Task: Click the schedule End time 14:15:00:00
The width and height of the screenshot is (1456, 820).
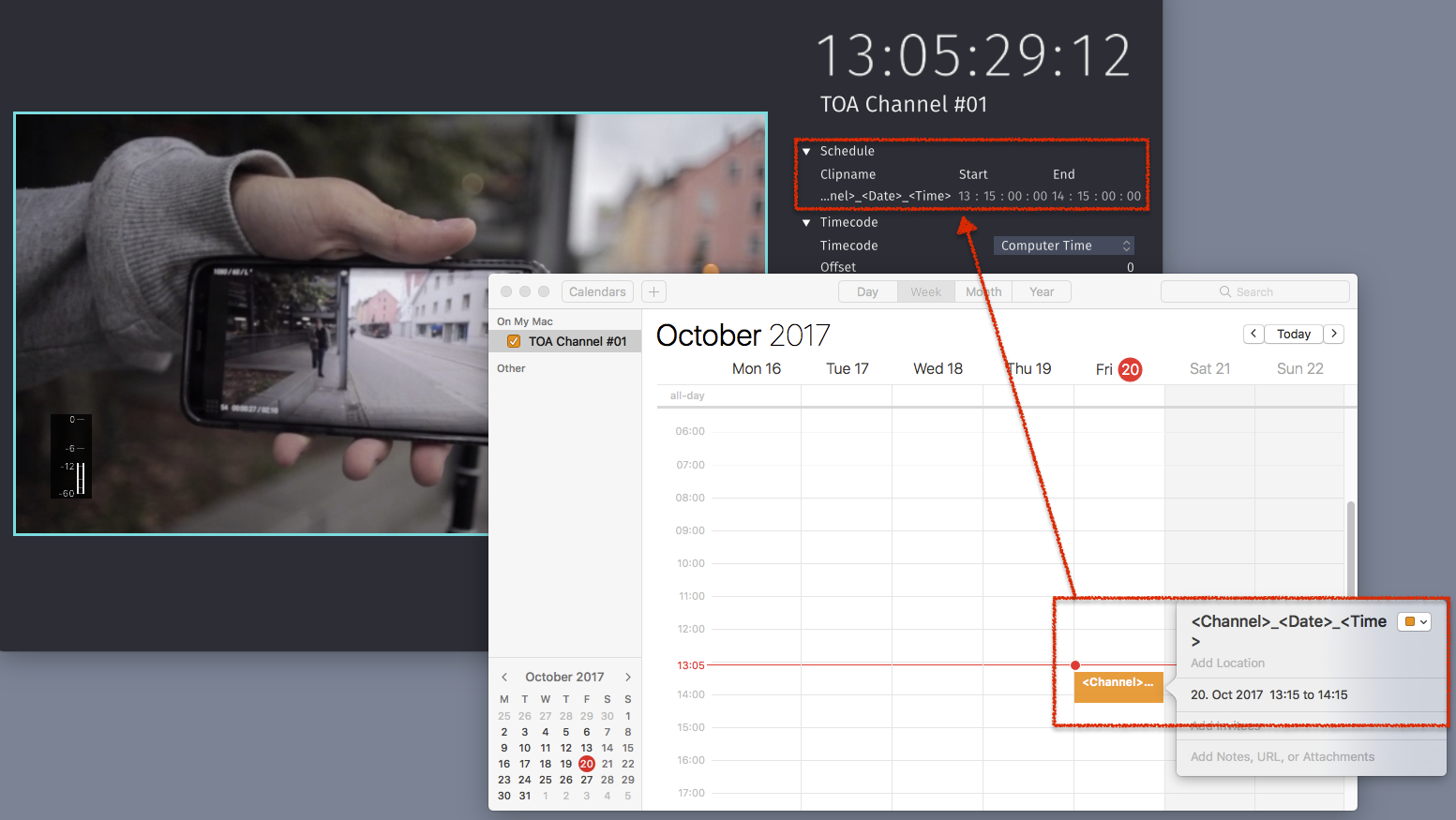Action: [1096, 196]
